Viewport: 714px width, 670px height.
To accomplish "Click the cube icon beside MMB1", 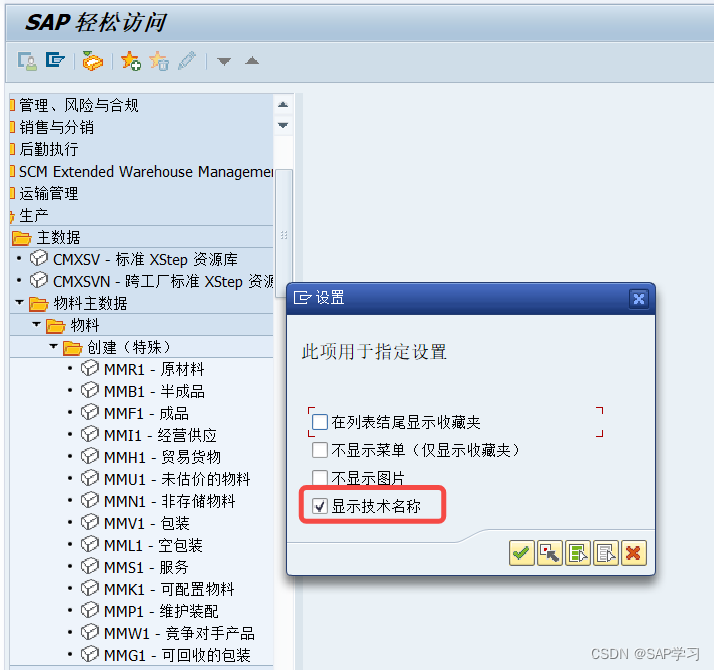I will 90,390.
